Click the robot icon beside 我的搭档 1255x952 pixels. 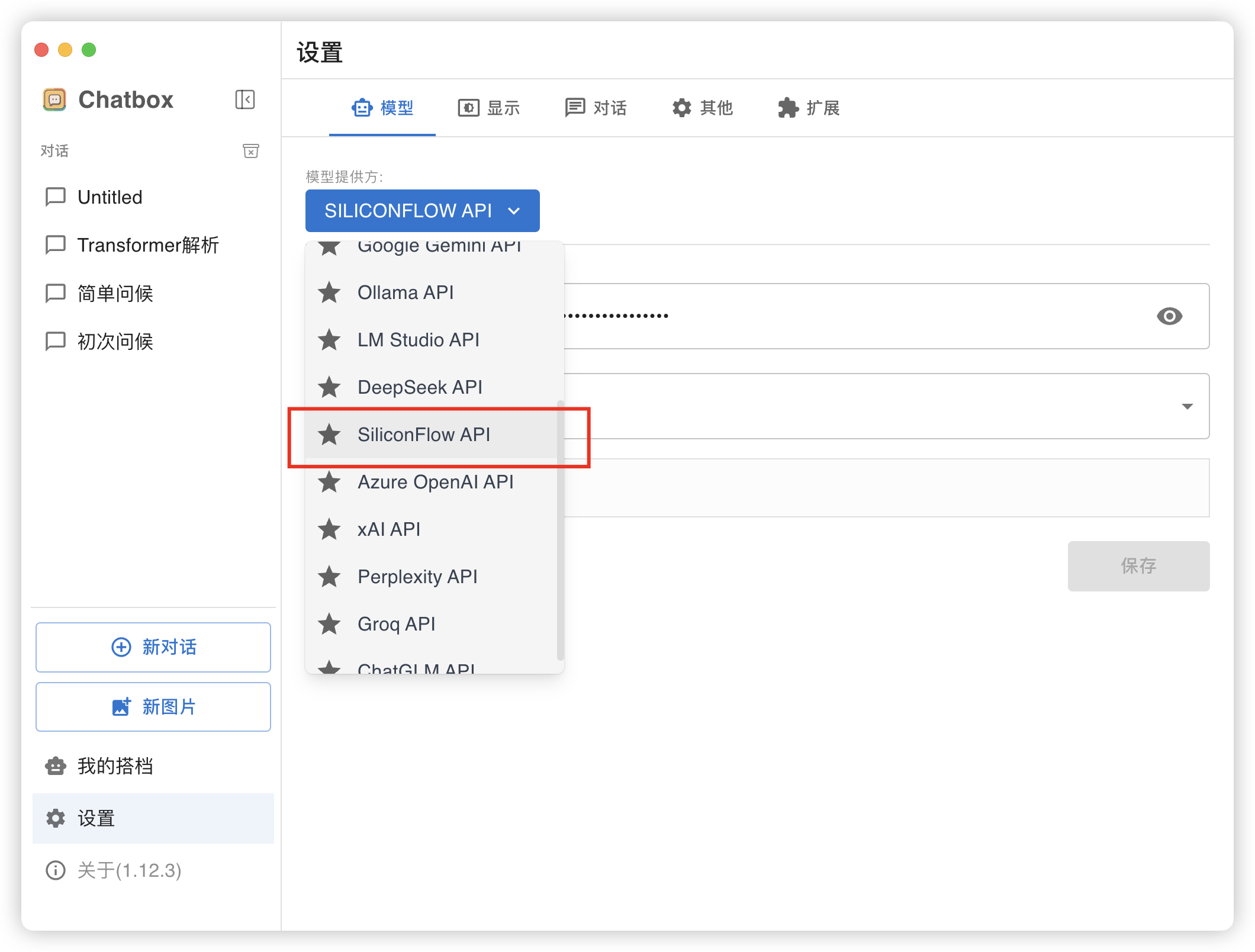pos(56,766)
